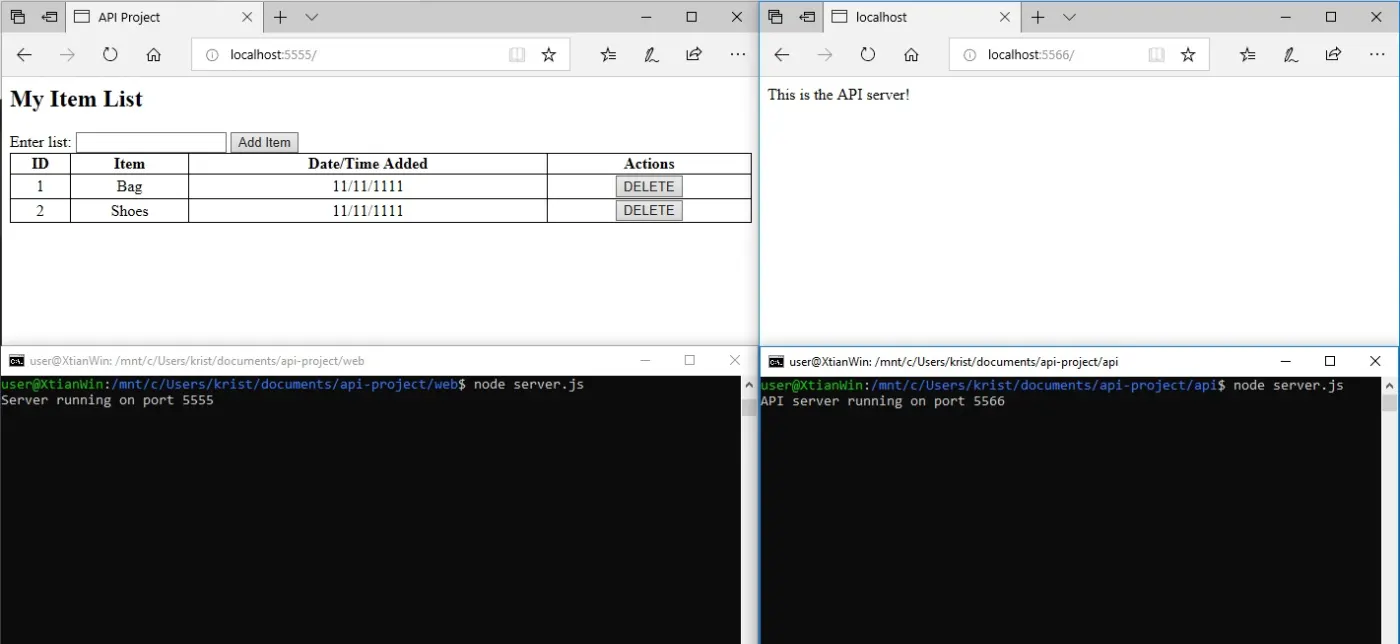Screen dimensions: 1400x644
Task: Delete the Shoes item row
Action: point(649,210)
